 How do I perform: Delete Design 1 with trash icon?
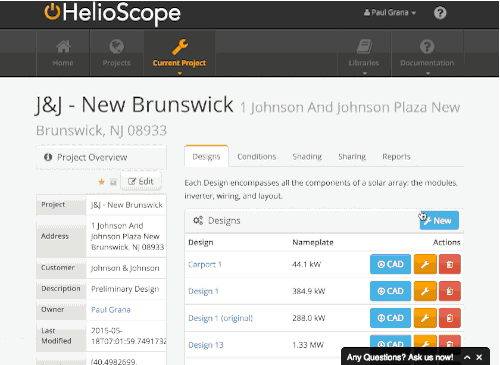450,291
